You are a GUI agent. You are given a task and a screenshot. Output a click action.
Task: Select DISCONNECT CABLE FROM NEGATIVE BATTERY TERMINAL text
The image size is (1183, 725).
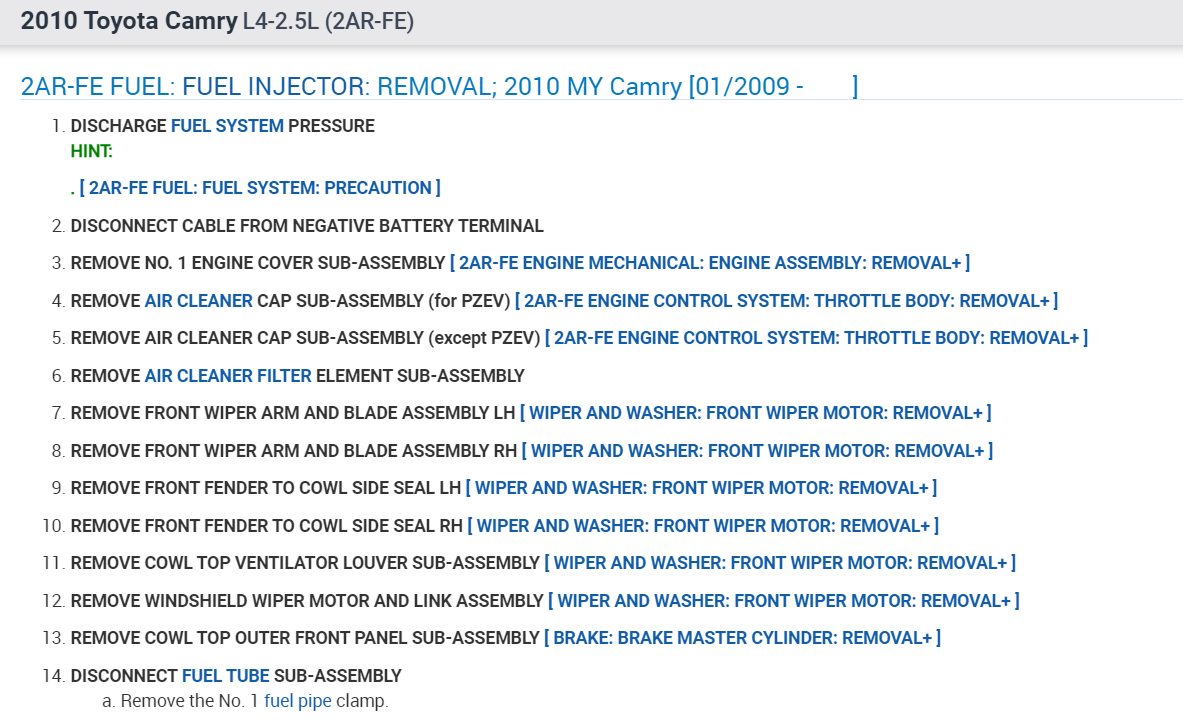307,226
